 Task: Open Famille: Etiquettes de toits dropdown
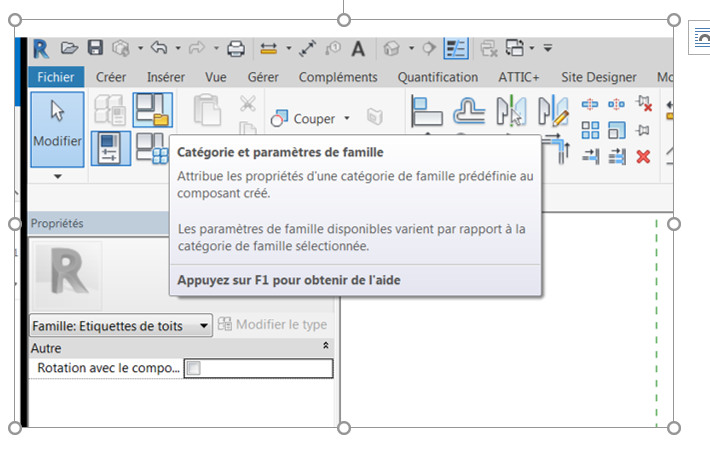pos(204,325)
